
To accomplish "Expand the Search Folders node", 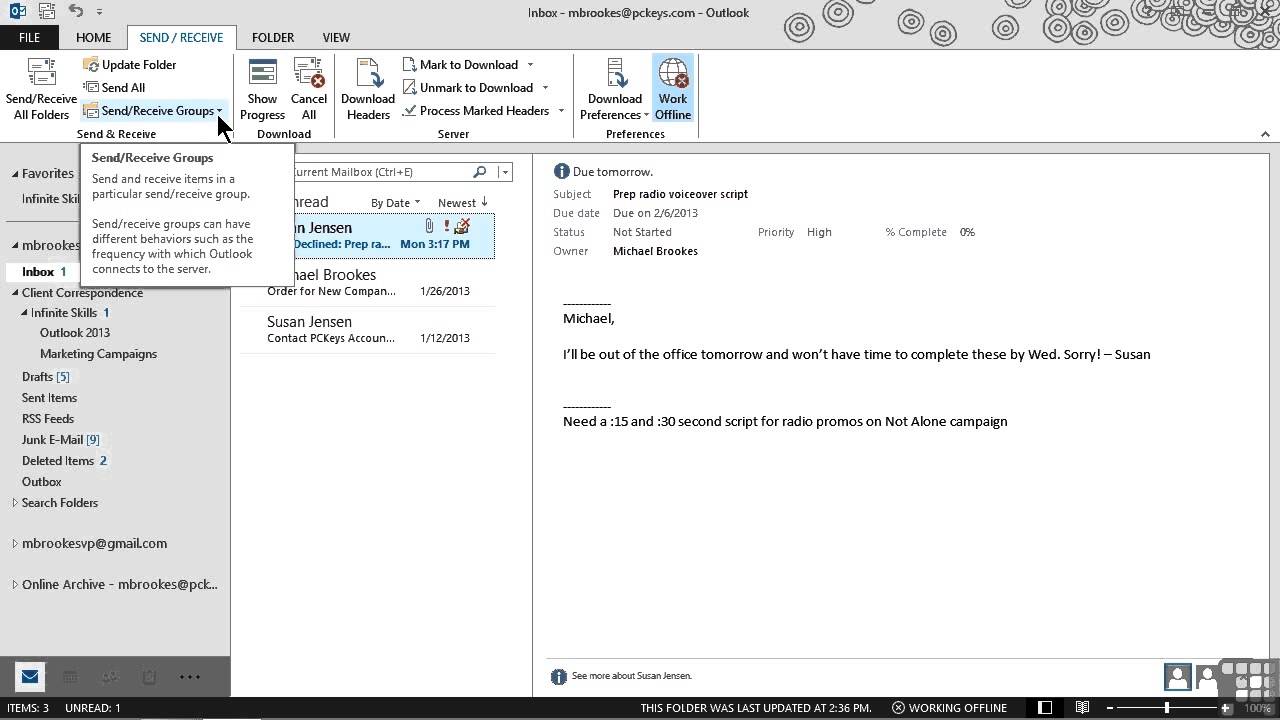I will pos(15,503).
